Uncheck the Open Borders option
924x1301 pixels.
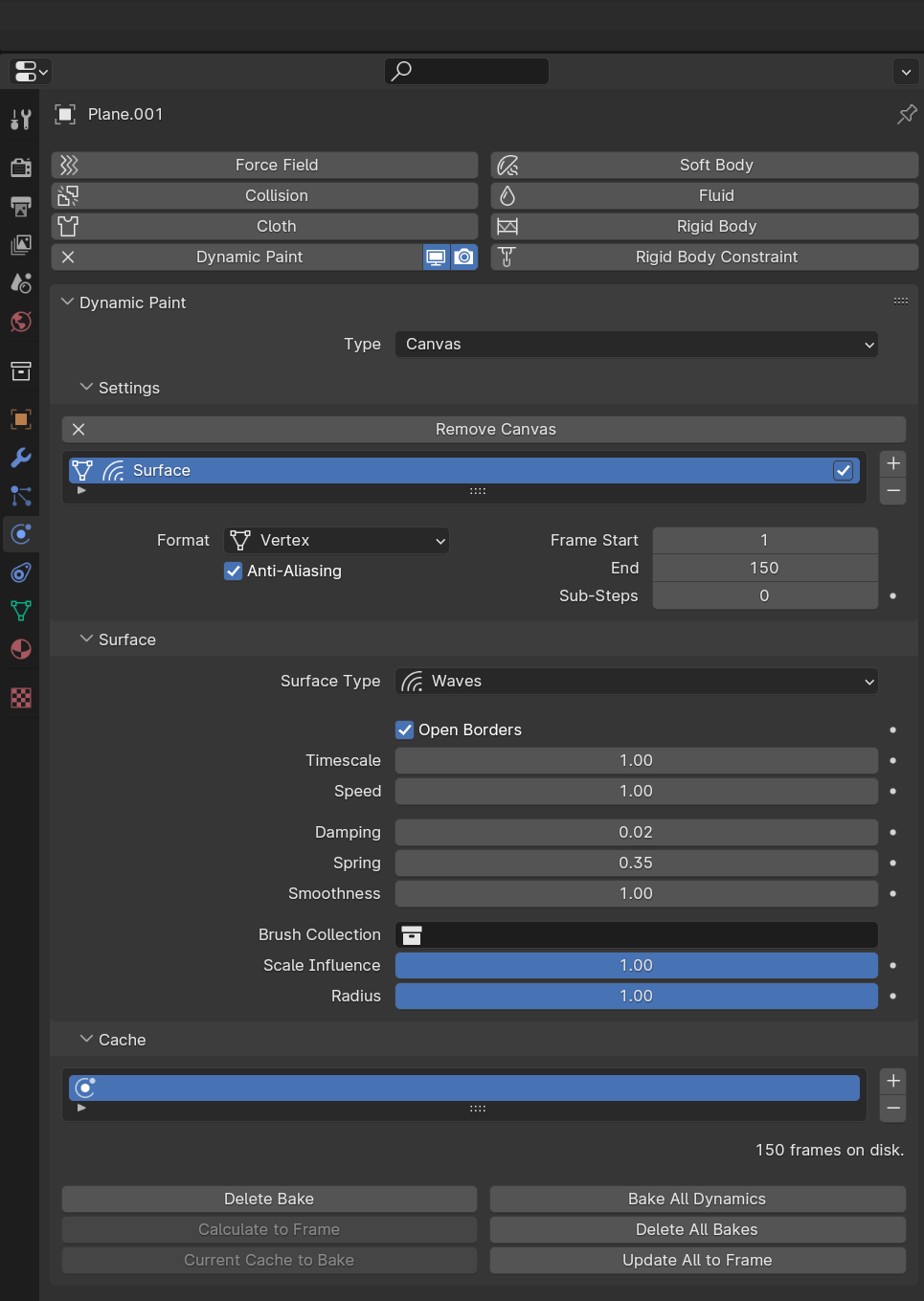point(405,729)
